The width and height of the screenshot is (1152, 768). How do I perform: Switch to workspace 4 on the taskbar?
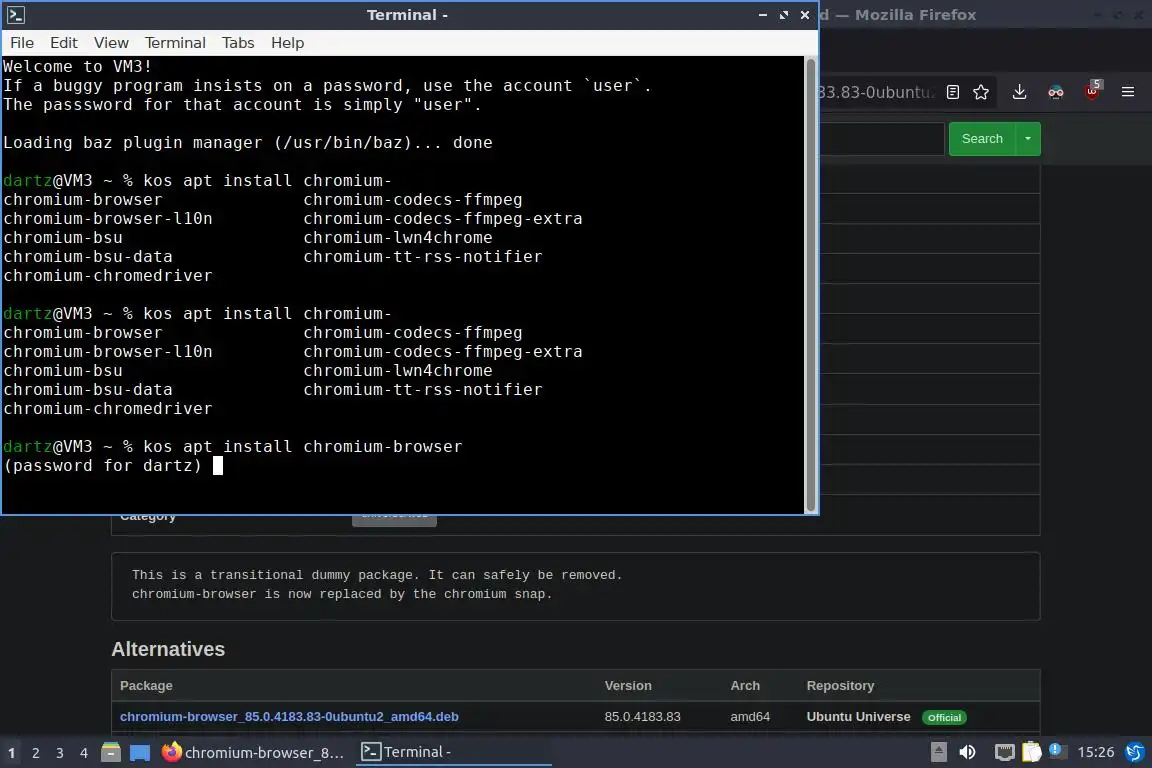click(84, 753)
